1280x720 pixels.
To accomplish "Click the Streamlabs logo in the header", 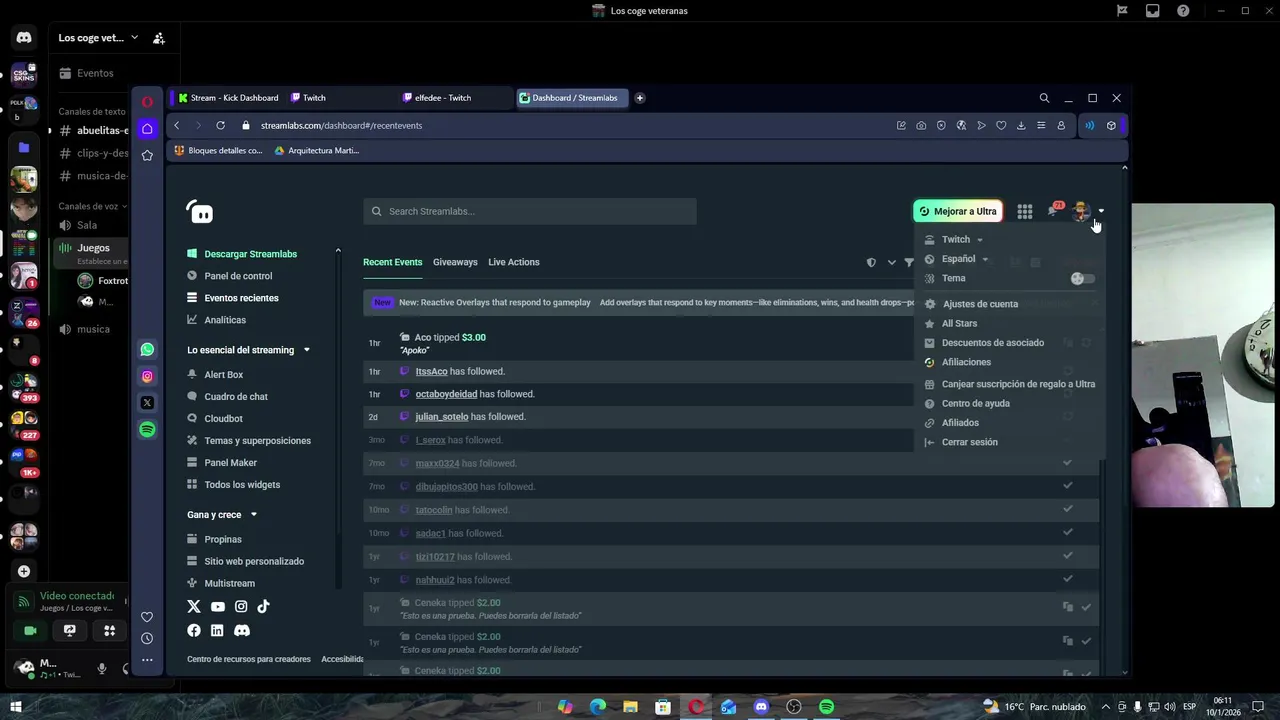I will [200, 212].
